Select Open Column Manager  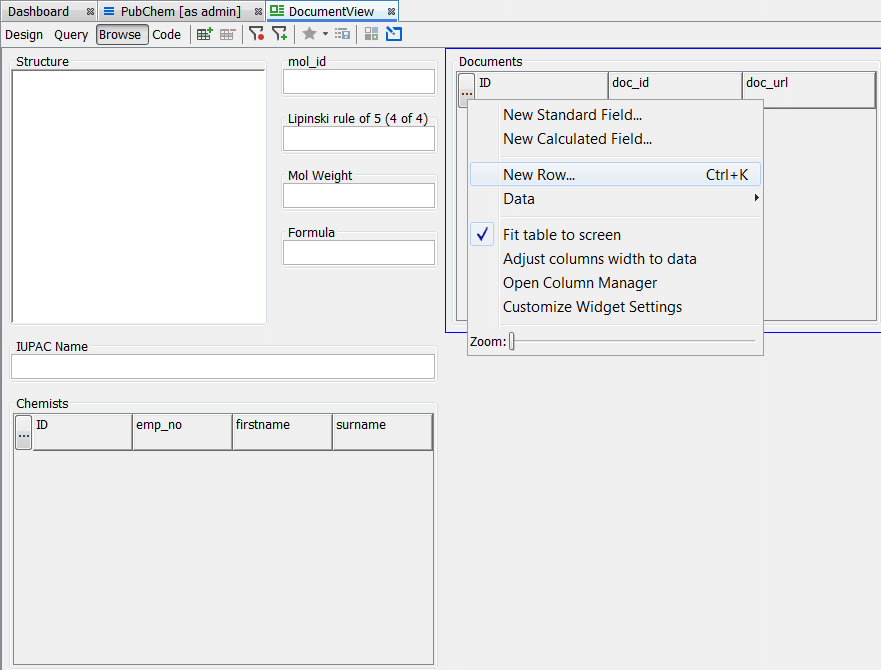point(580,283)
